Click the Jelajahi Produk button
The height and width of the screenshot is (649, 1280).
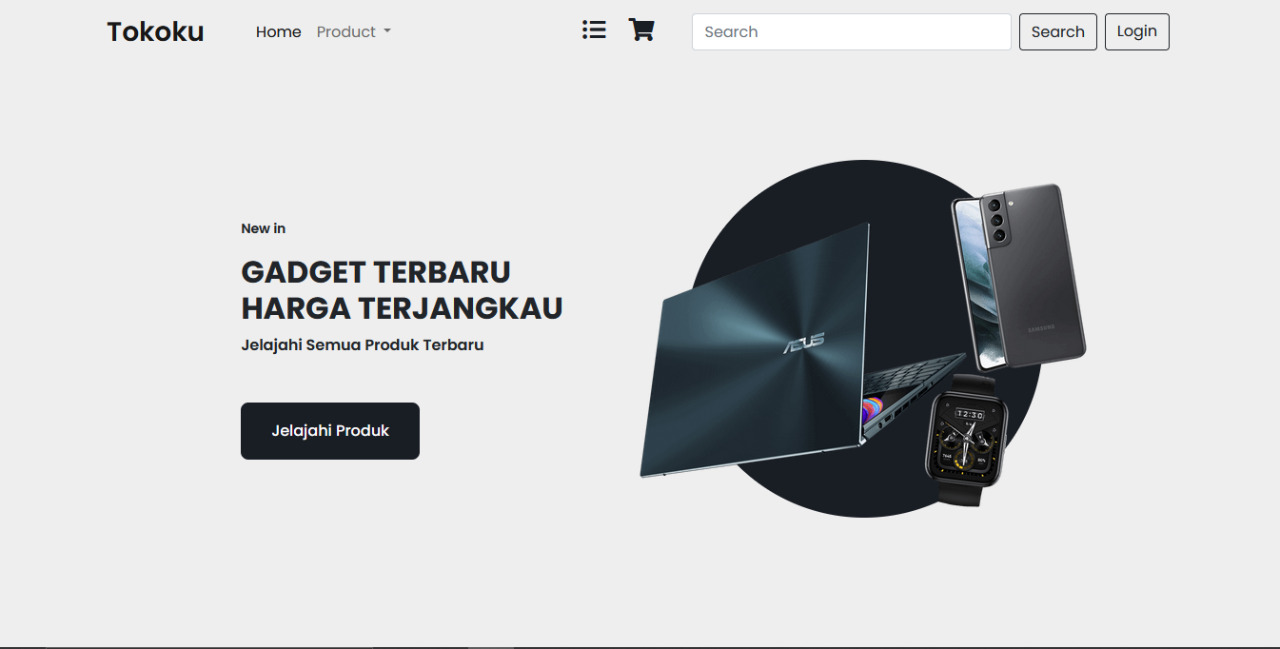click(330, 431)
